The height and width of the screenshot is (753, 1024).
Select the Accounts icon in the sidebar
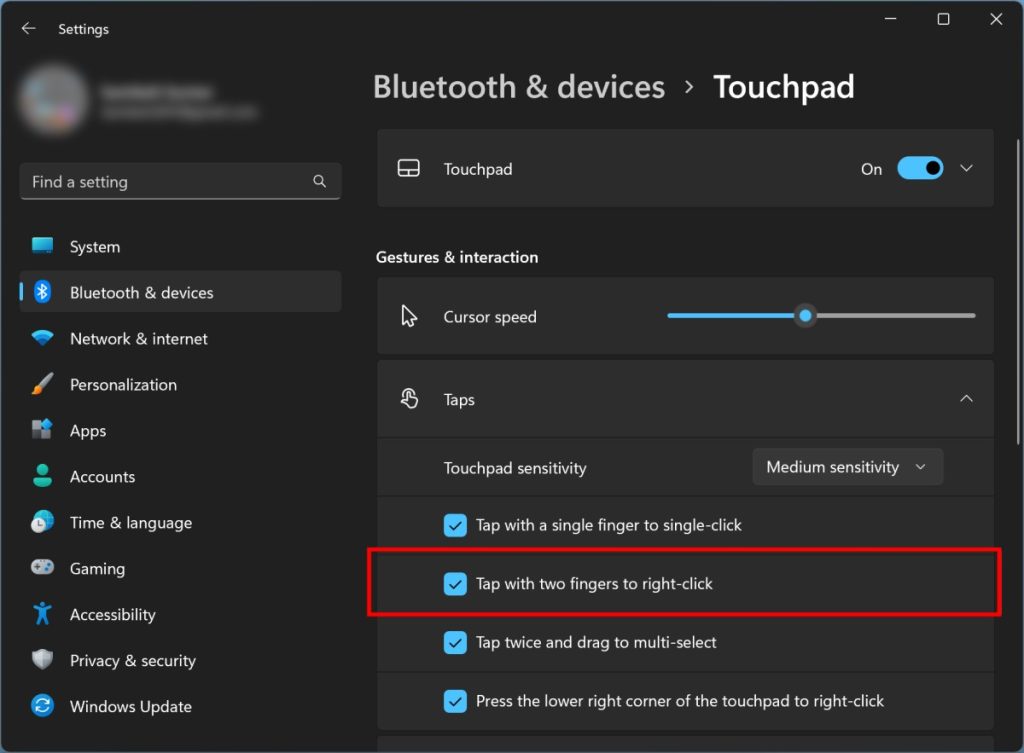coord(44,476)
